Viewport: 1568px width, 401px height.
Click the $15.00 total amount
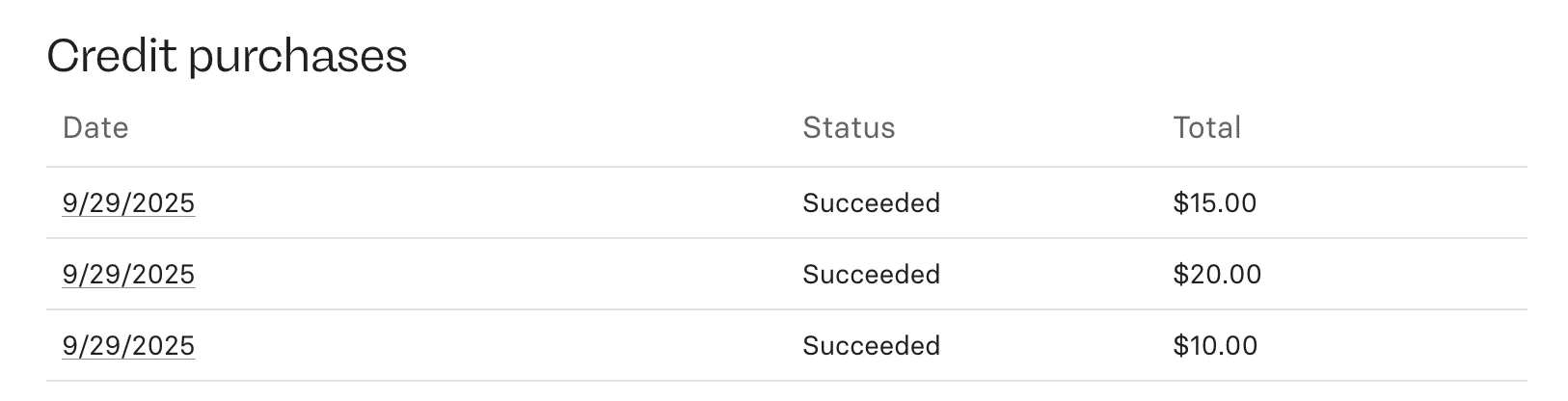tap(1214, 203)
